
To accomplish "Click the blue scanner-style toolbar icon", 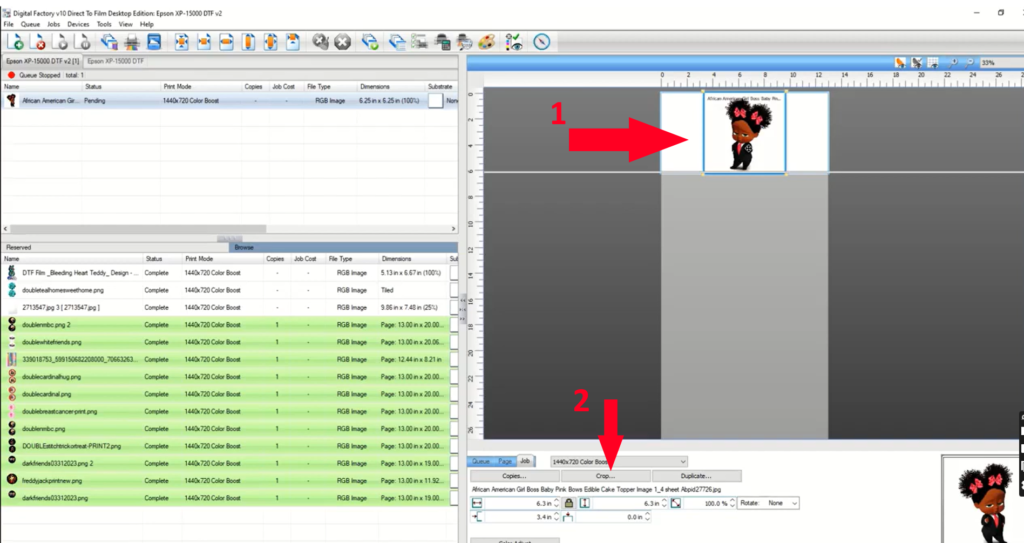I will coord(154,42).
